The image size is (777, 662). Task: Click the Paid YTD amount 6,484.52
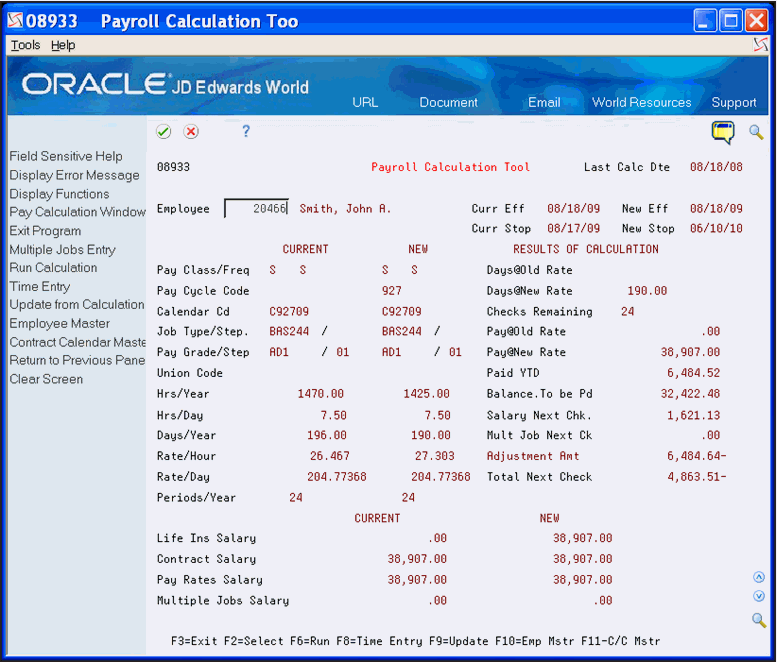tap(693, 373)
